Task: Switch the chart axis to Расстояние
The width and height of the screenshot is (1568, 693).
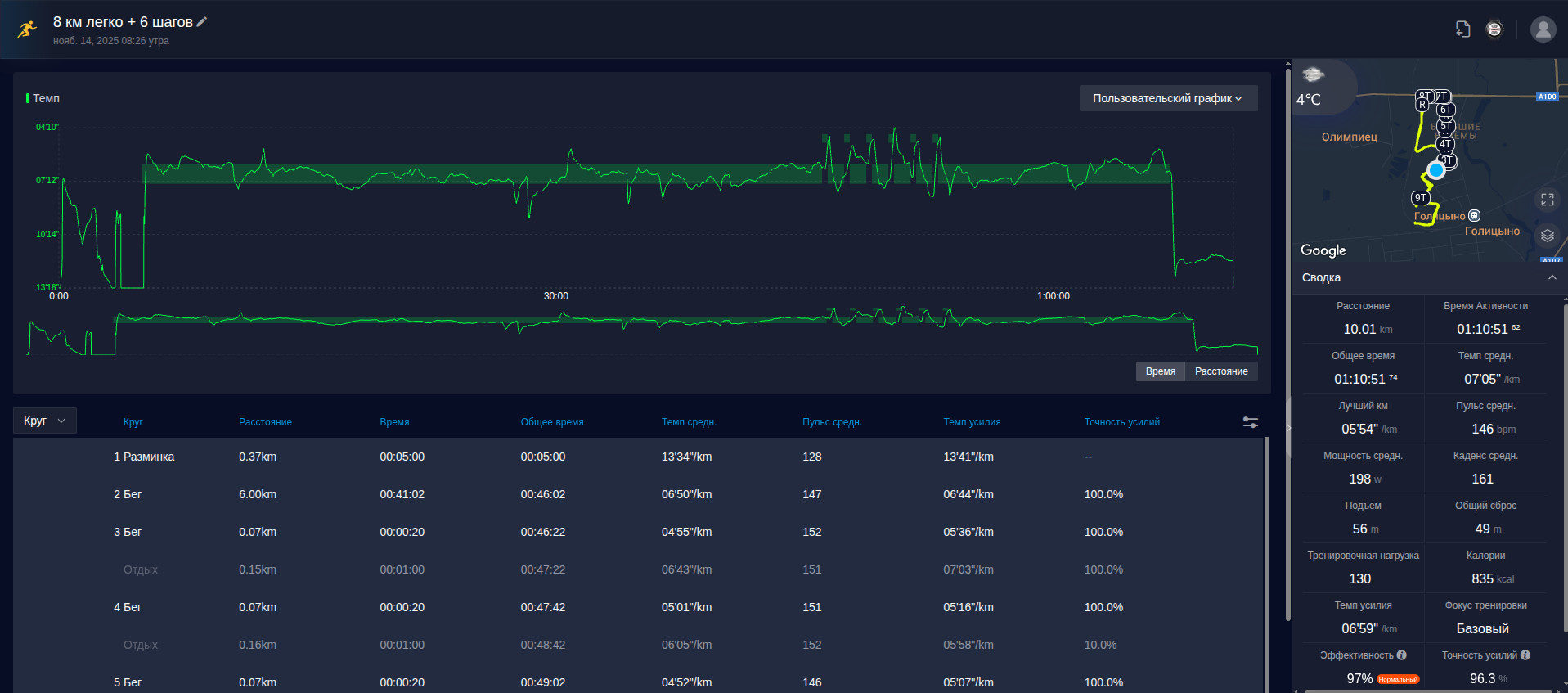Action: [1221, 371]
